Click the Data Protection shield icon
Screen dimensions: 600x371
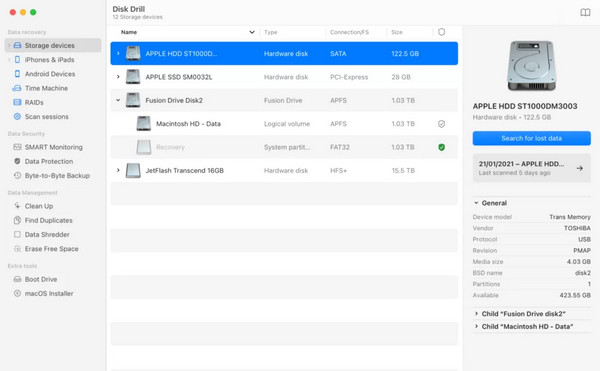click(x=17, y=161)
